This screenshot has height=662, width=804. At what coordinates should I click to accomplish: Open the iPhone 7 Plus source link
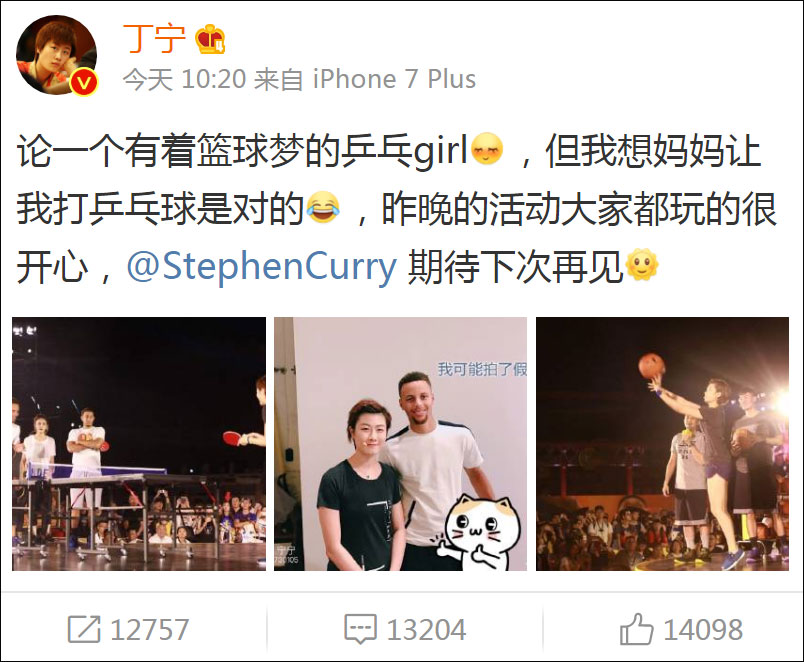[394, 79]
